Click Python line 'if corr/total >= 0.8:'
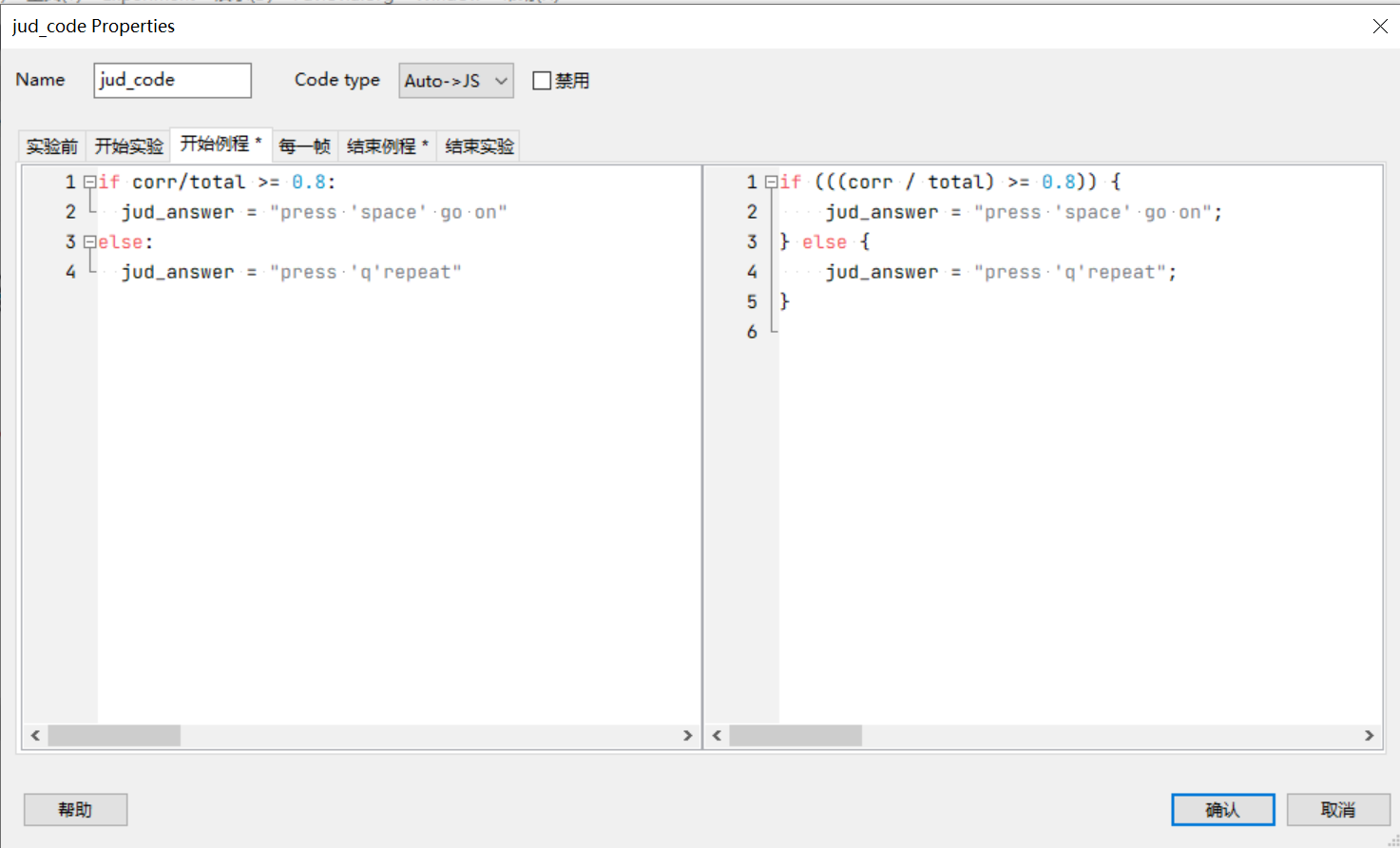This screenshot has width=1400, height=848. [217, 182]
